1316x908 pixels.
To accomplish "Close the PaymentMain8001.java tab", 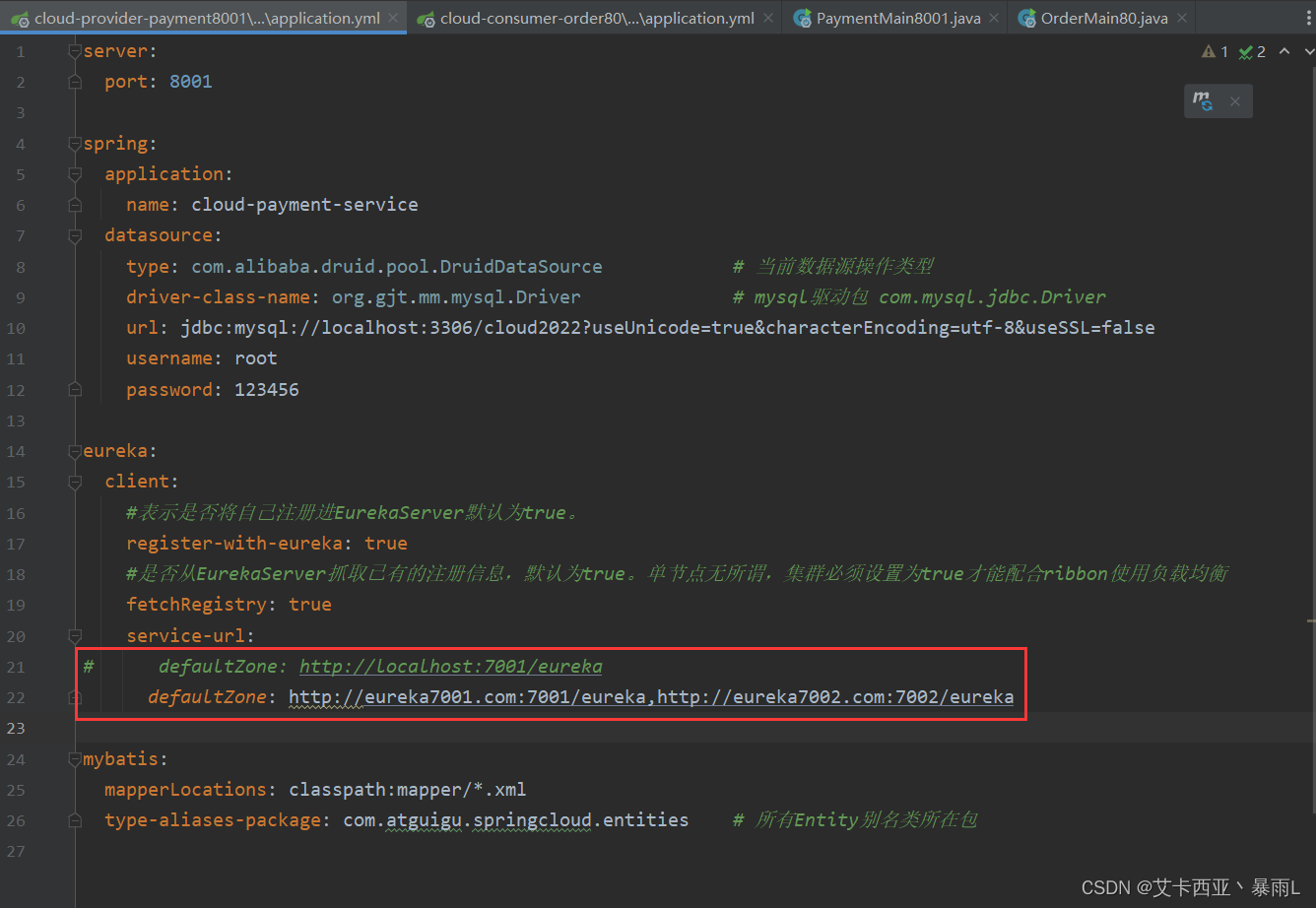I will (994, 19).
